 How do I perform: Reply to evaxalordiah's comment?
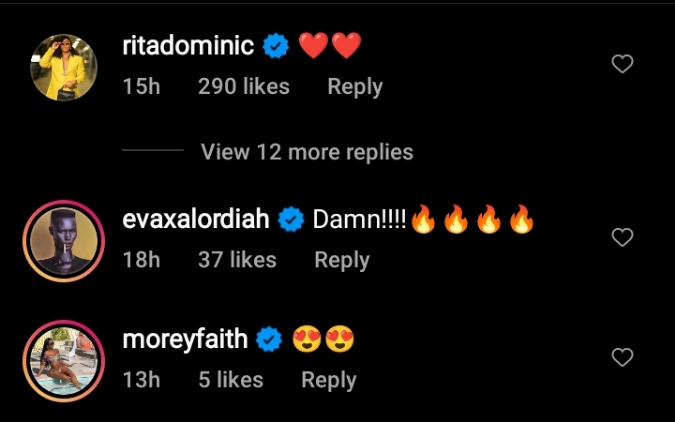(x=342, y=260)
